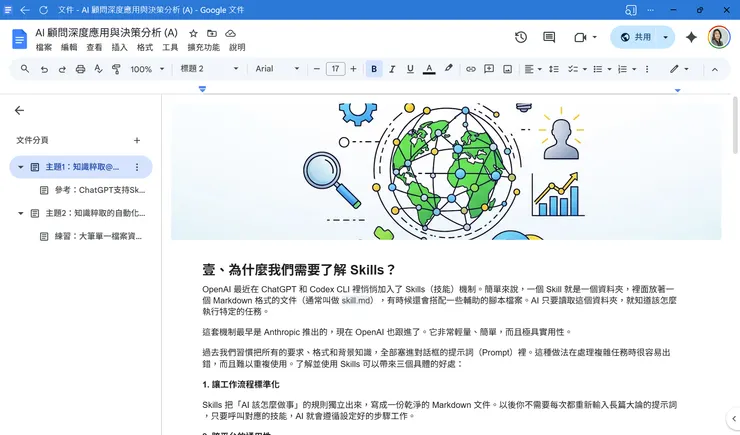740x435 pixels.
Task: Open Google account avatar
Action: click(x=719, y=37)
